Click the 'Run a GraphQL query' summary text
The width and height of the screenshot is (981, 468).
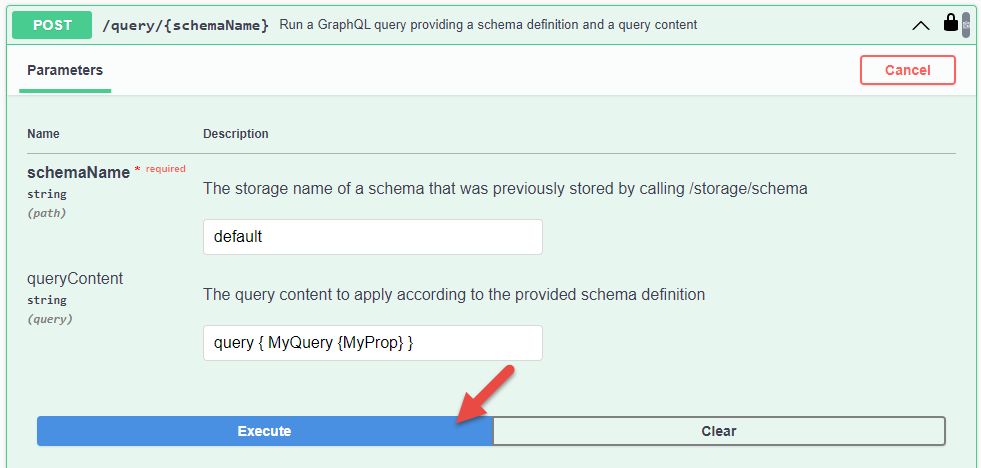pyautogui.click(x=488, y=24)
